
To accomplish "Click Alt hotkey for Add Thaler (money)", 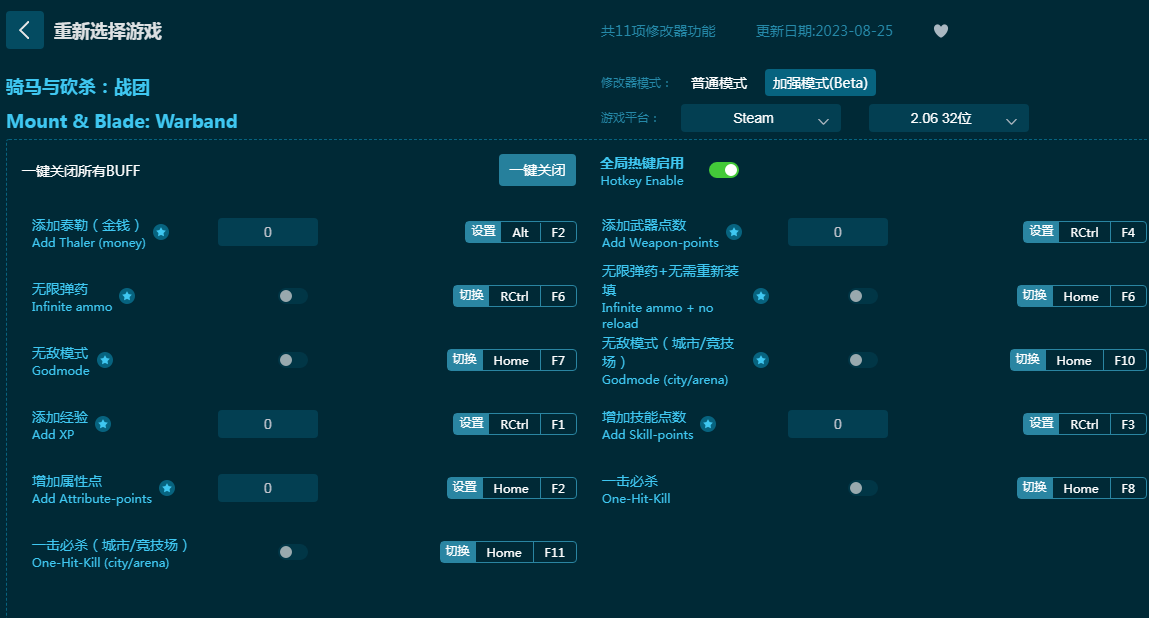I will tap(520, 232).
